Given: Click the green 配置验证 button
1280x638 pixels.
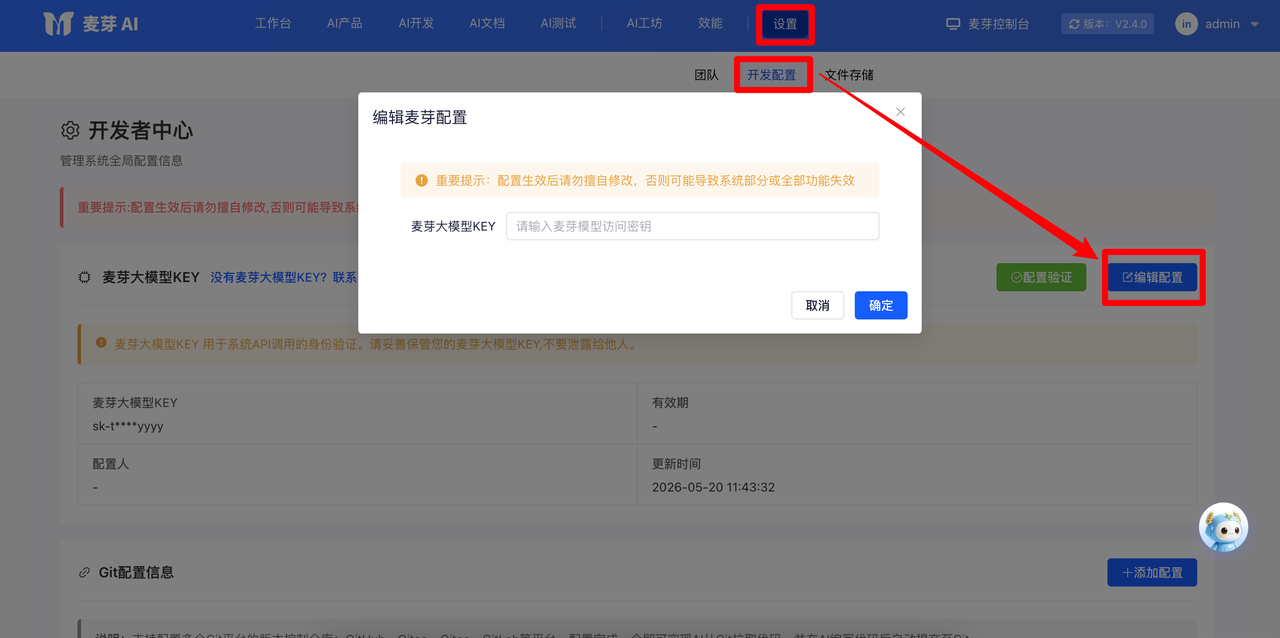Looking at the screenshot, I should 1041,277.
